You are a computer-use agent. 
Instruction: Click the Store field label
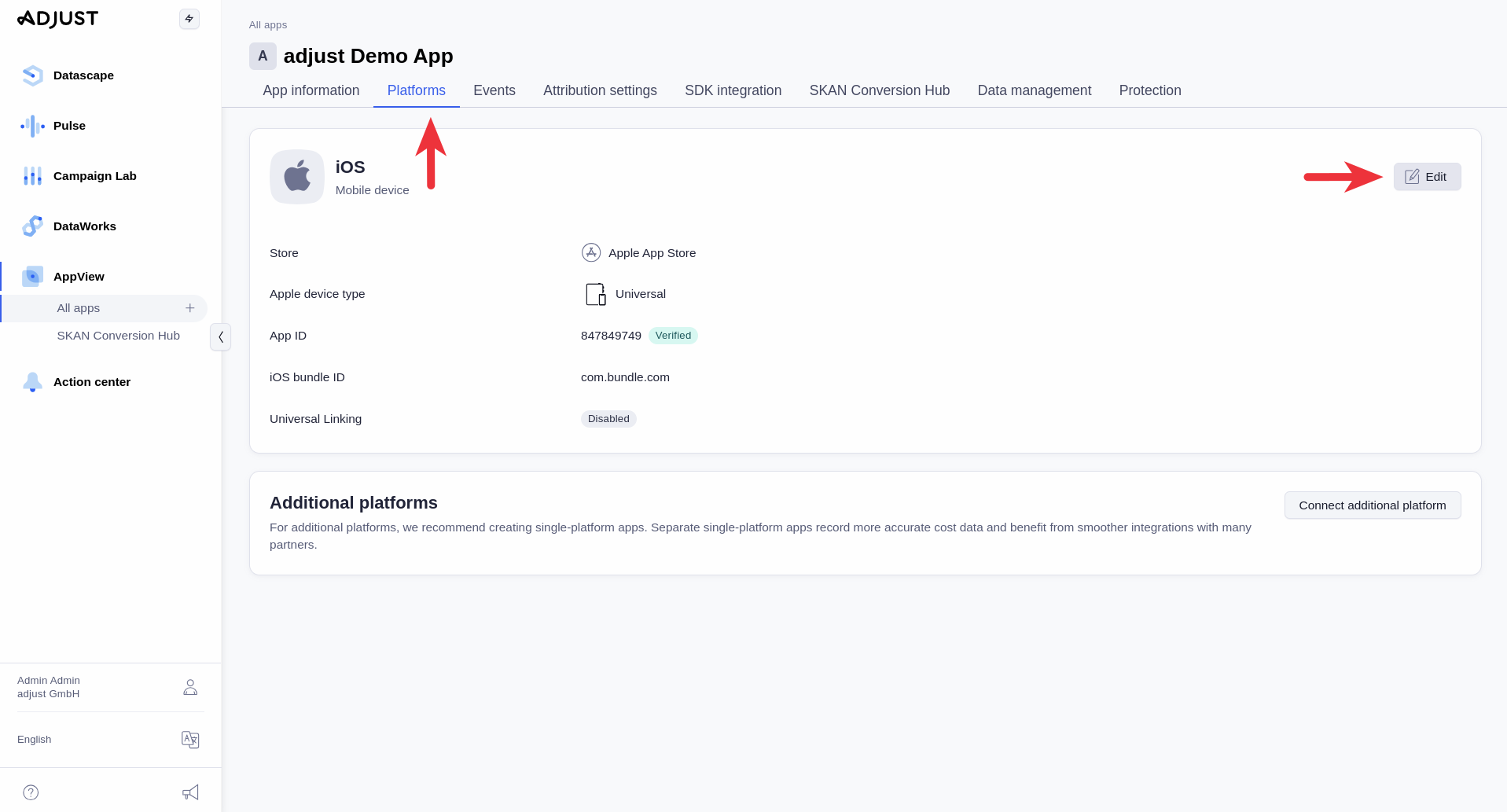click(x=284, y=253)
